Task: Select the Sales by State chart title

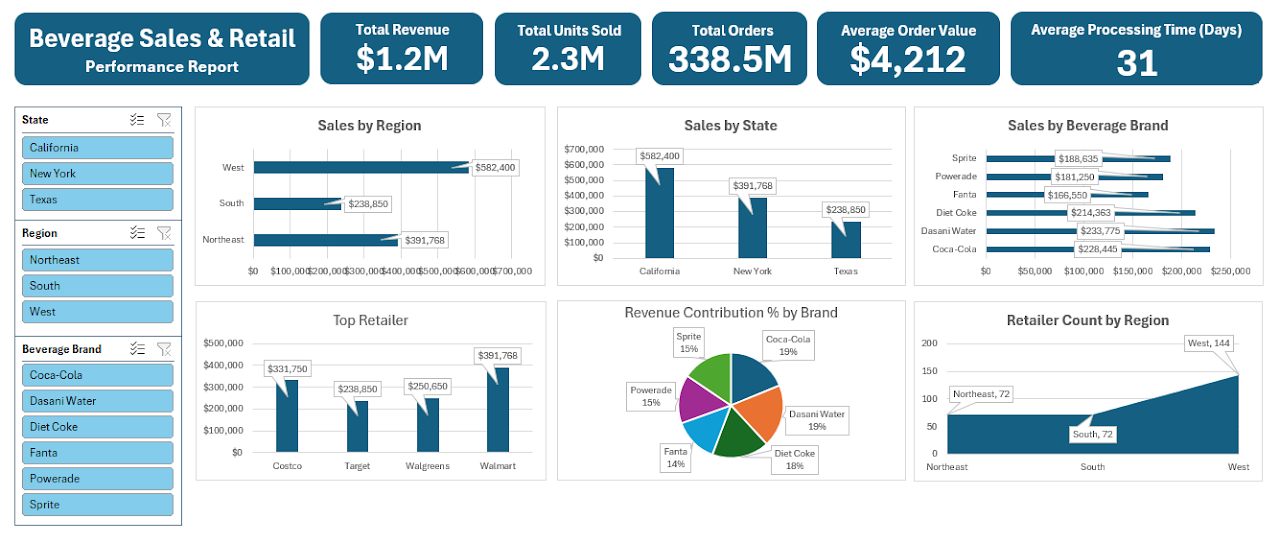Action: point(730,125)
